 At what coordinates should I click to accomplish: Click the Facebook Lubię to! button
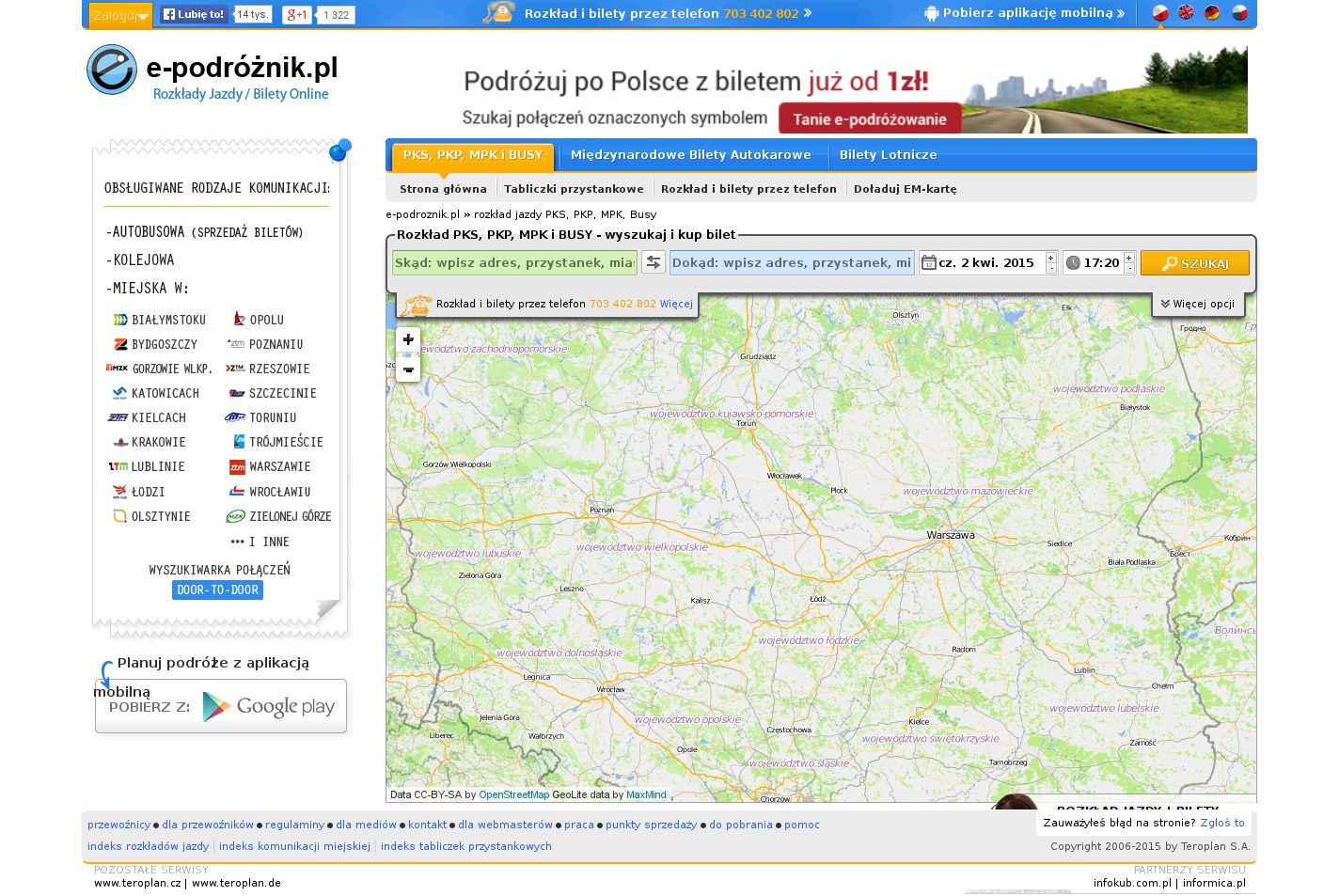click(x=194, y=14)
